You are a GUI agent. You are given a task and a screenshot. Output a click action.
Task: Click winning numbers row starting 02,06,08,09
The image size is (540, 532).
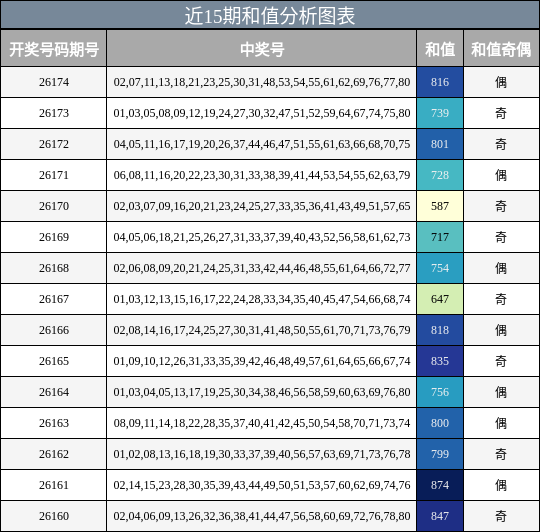click(x=262, y=268)
